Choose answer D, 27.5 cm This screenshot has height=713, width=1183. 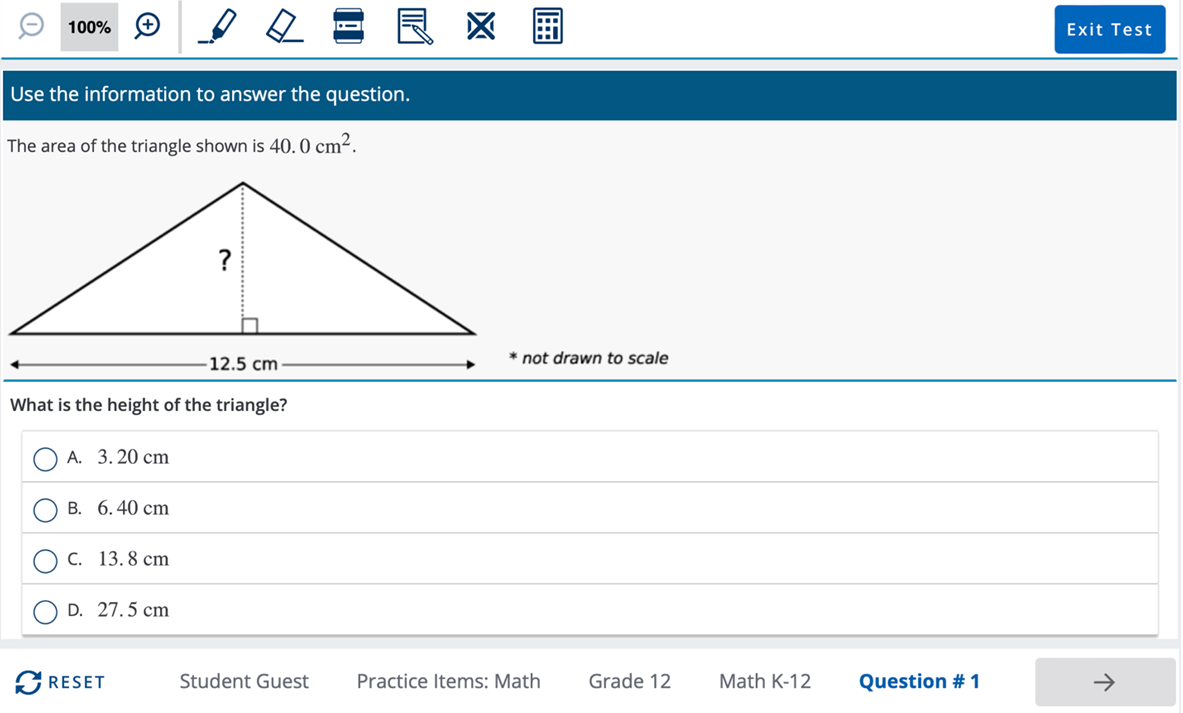point(45,611)
